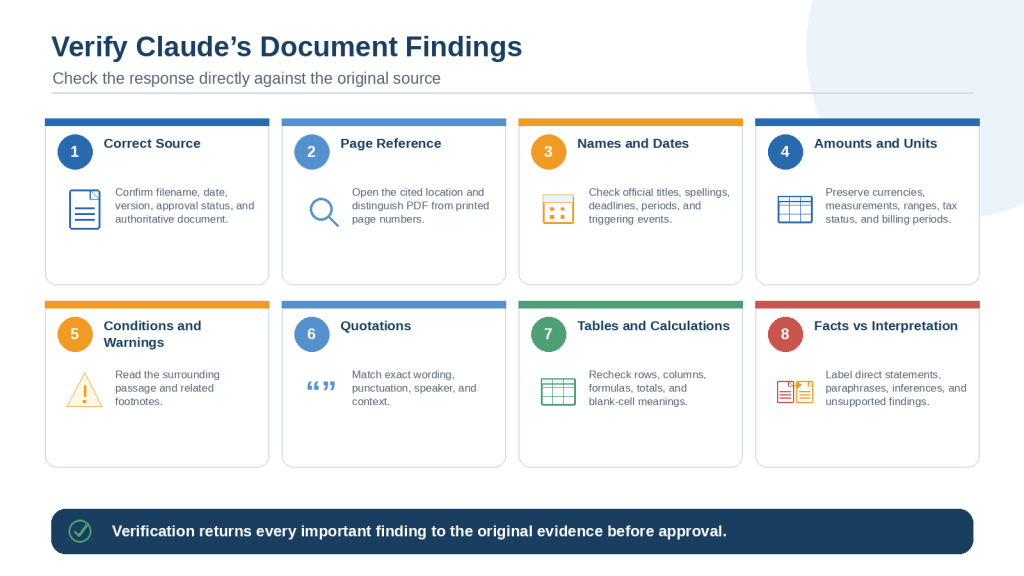Screen dimensions: 1024x576
Task: Select the orange number 5 circle badge
Action: (75, 334)
